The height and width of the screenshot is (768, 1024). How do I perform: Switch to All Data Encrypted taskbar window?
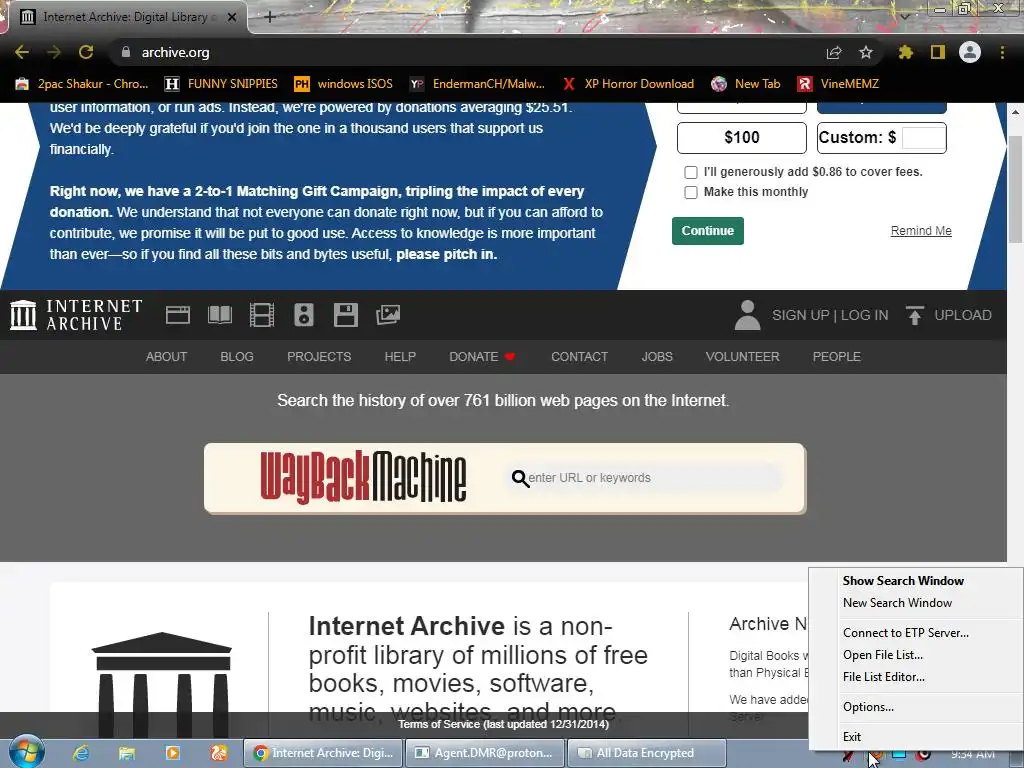[x=647, y=753]
